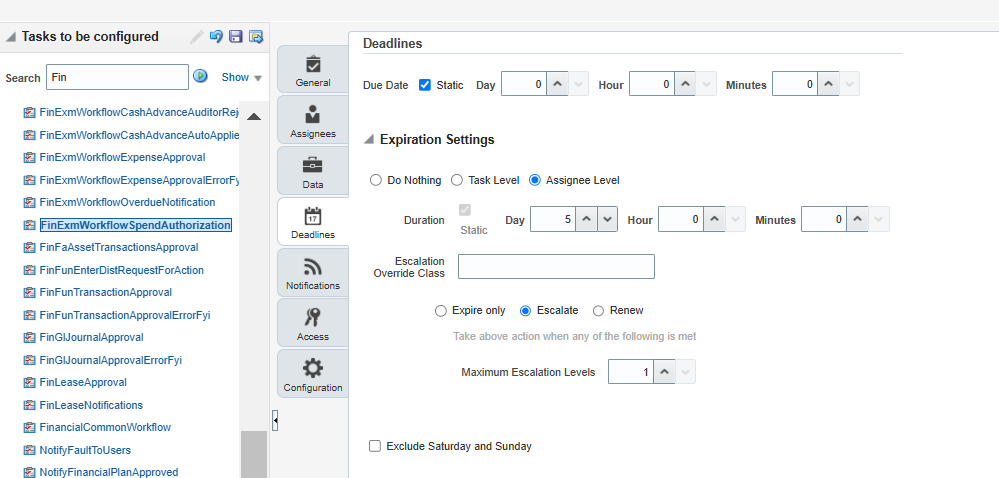999x478 pixels.
Task: Click the green search go arrow icon
Action: tap(200, 76)
